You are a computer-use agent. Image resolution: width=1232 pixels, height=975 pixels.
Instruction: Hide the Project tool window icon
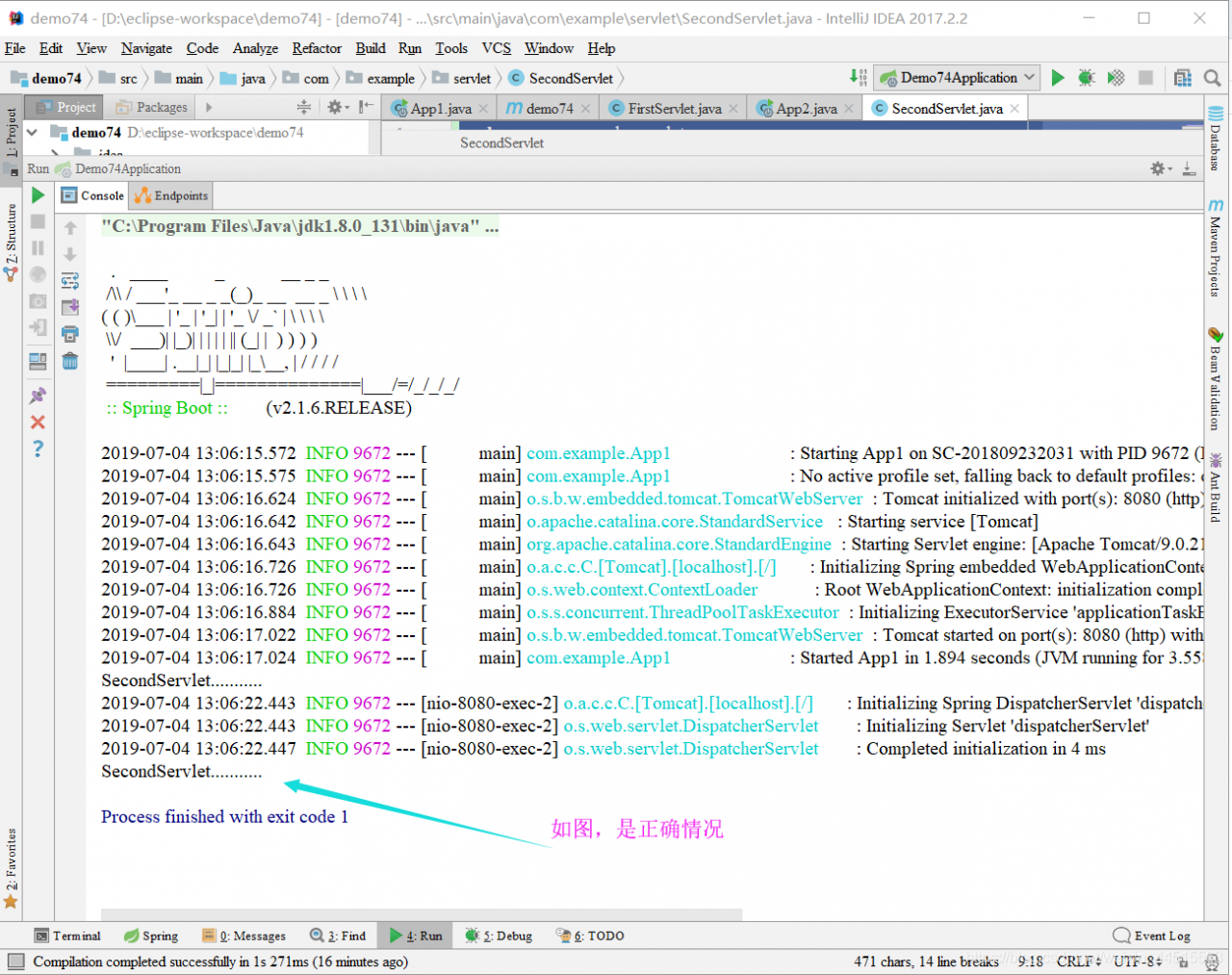click(x=366, y=107)
